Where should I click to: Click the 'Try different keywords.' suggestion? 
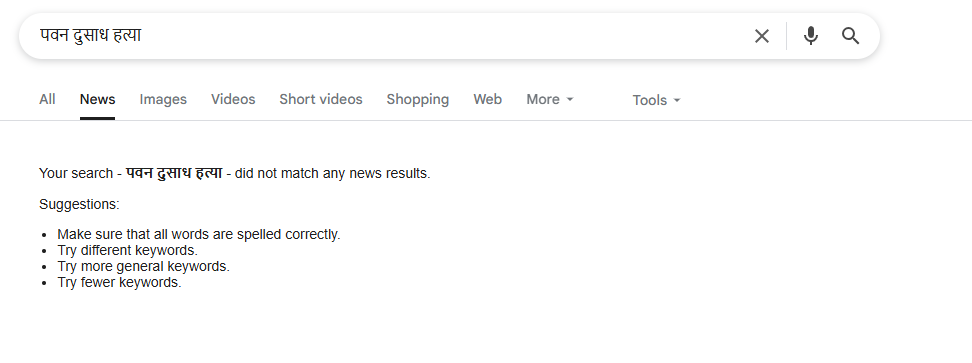click(128, 251)
